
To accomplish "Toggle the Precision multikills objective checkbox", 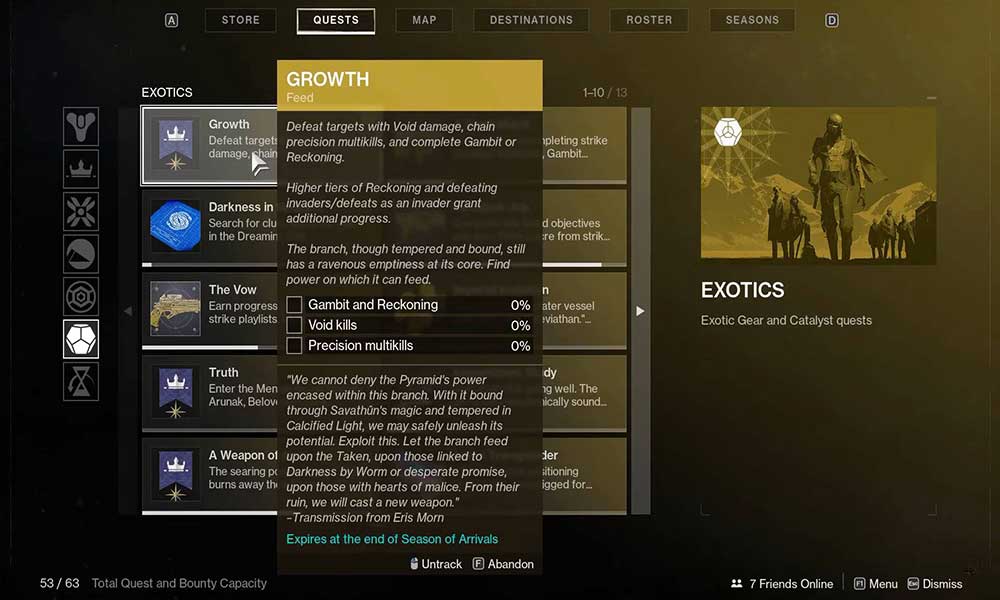I will 294,346.
